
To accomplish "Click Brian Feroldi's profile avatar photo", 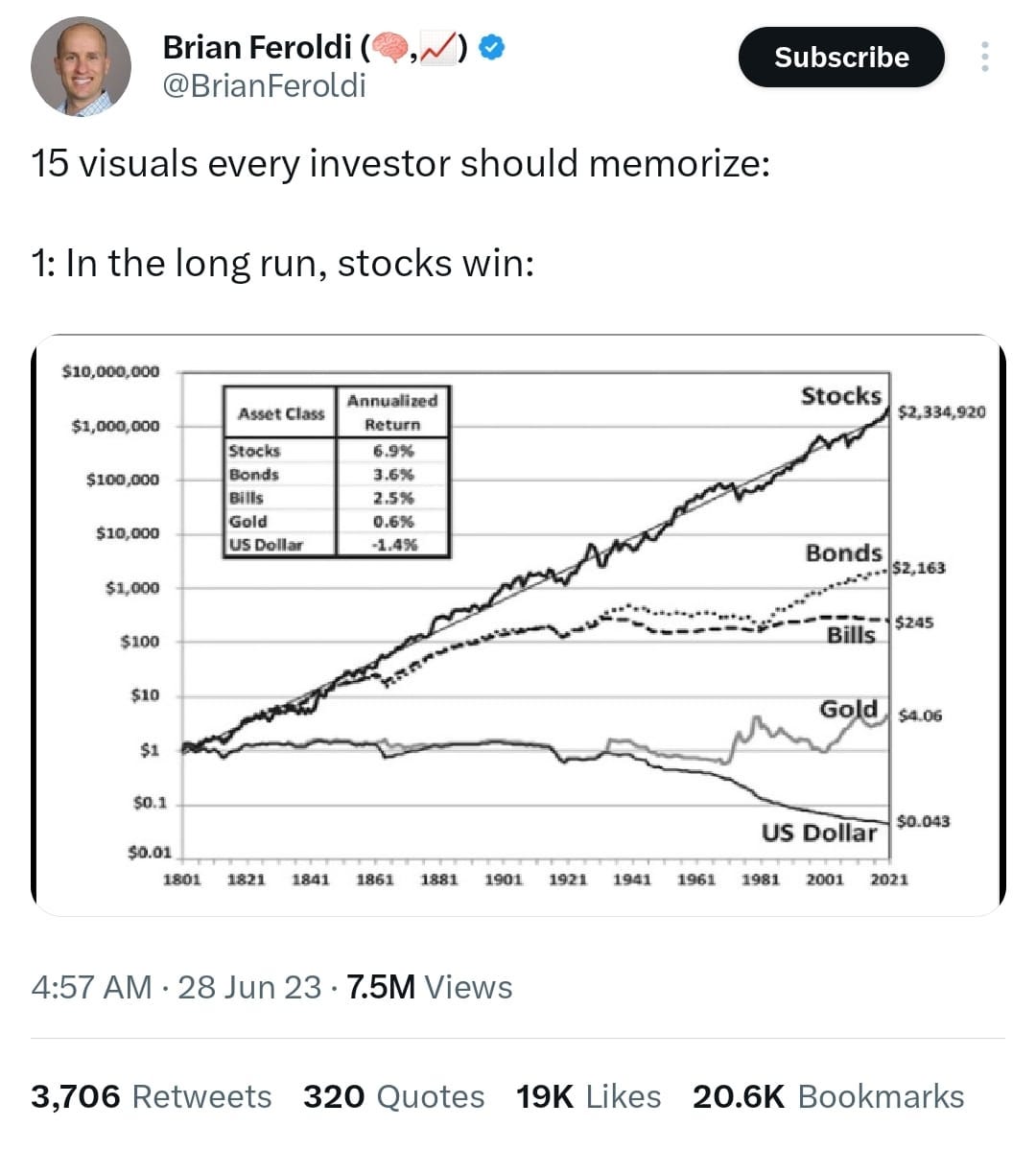I will click(81, 67).
